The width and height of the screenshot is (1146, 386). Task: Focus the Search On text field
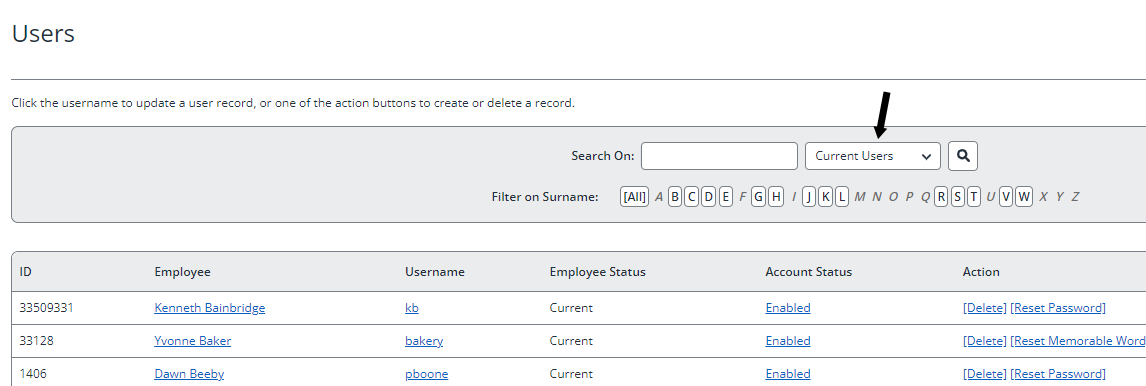tap(719, 156)
